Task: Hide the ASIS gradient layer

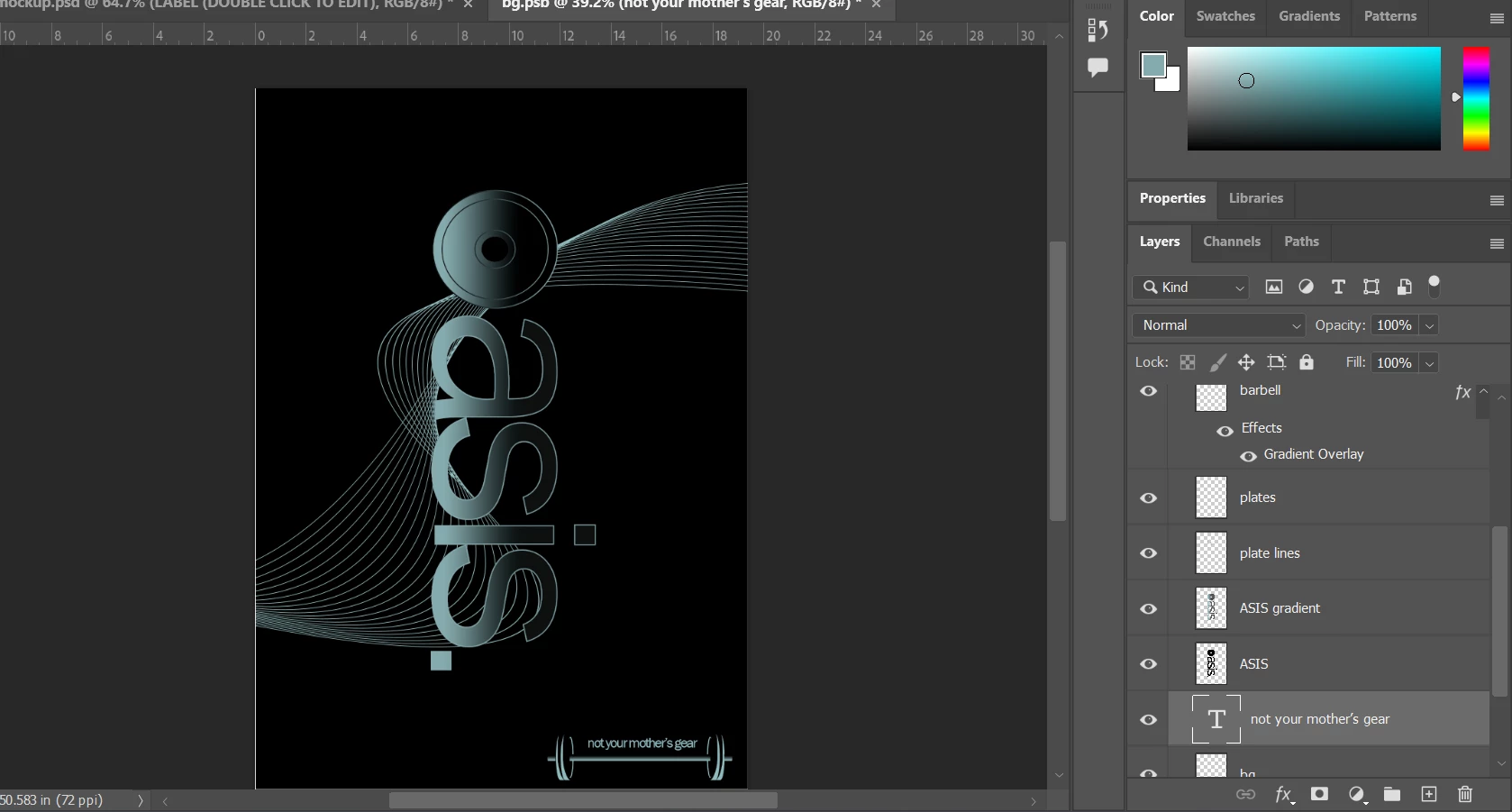Action: tap(1149, 609)
